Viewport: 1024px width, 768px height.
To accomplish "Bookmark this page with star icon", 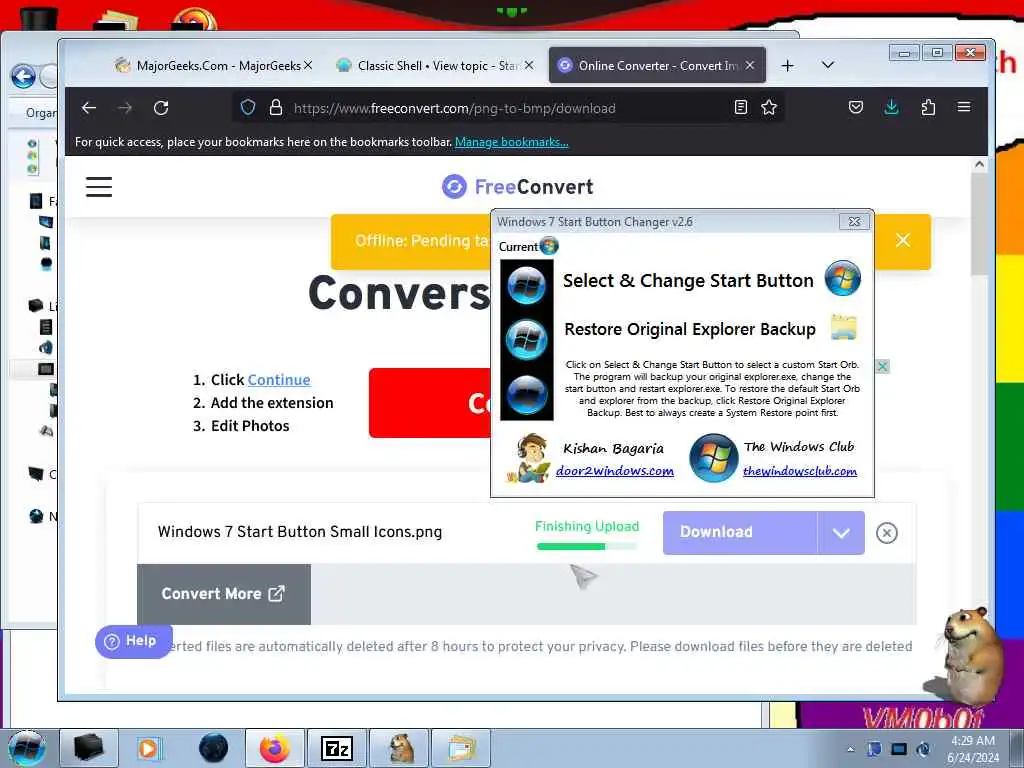I will click(769, 108).
